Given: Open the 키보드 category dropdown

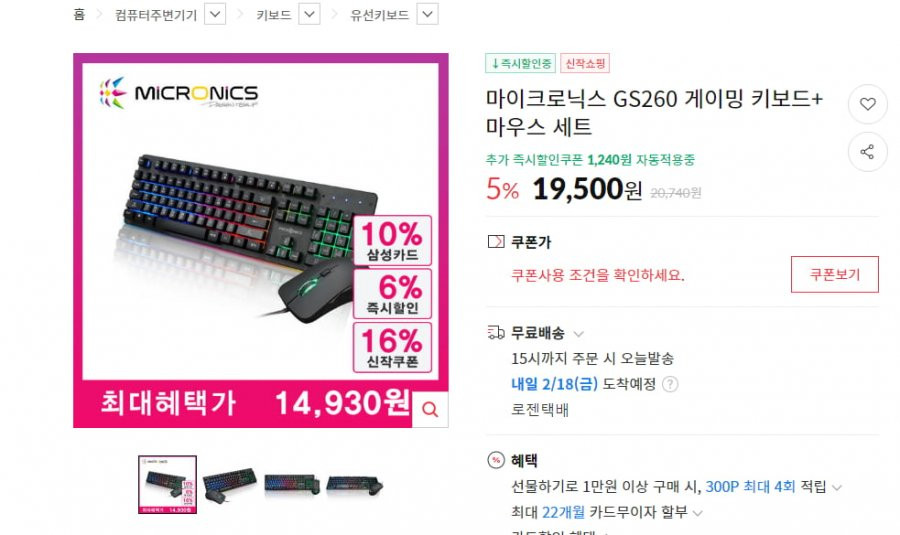Looking at the screenshot, I should click(309, 14).
